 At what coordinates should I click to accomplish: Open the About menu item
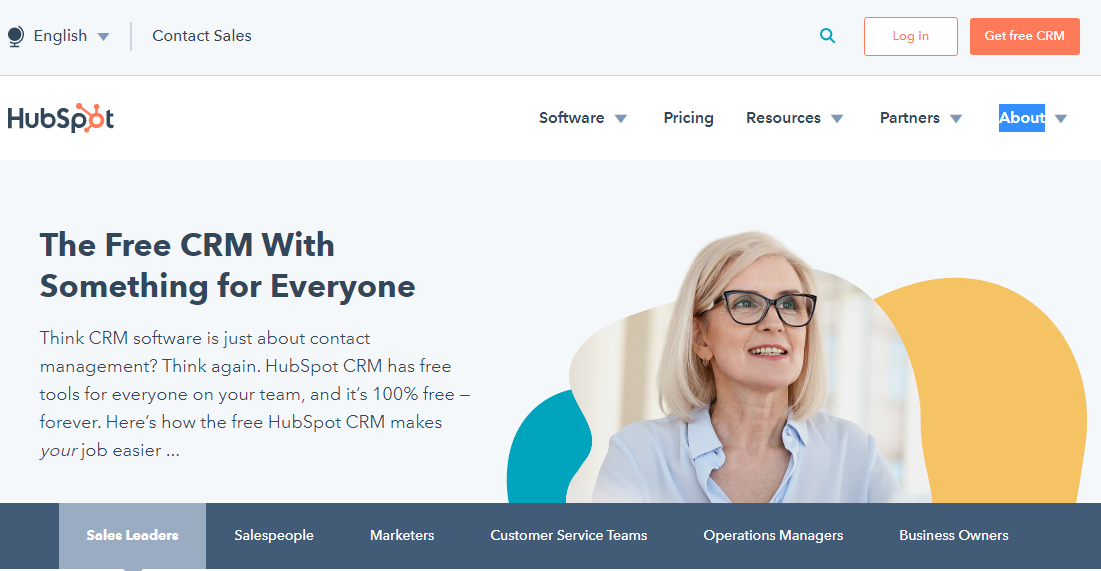1022,118
